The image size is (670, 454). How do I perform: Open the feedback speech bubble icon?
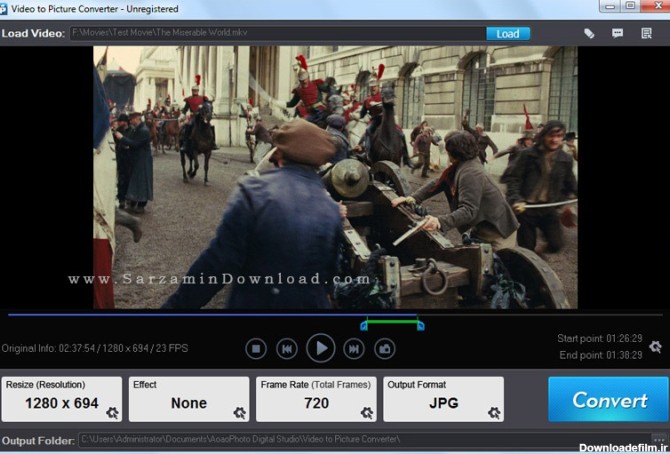tap(618, 33)
